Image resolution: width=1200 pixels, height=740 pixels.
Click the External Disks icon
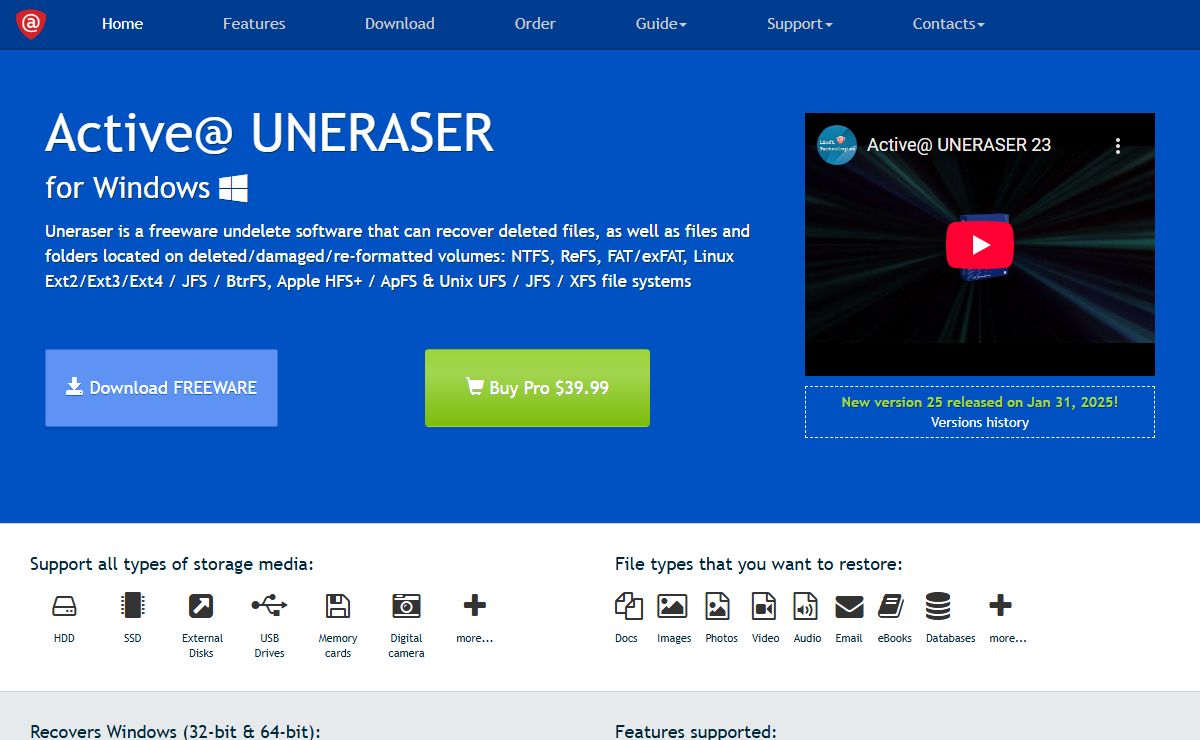click(201, 606)
